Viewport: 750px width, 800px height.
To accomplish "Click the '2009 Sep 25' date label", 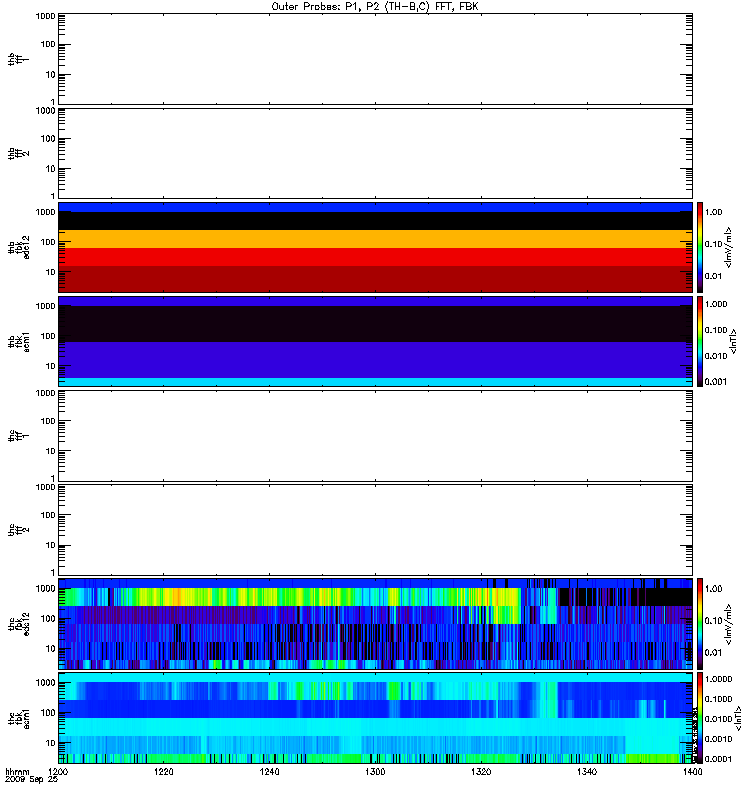I will (x=31, y=780).
